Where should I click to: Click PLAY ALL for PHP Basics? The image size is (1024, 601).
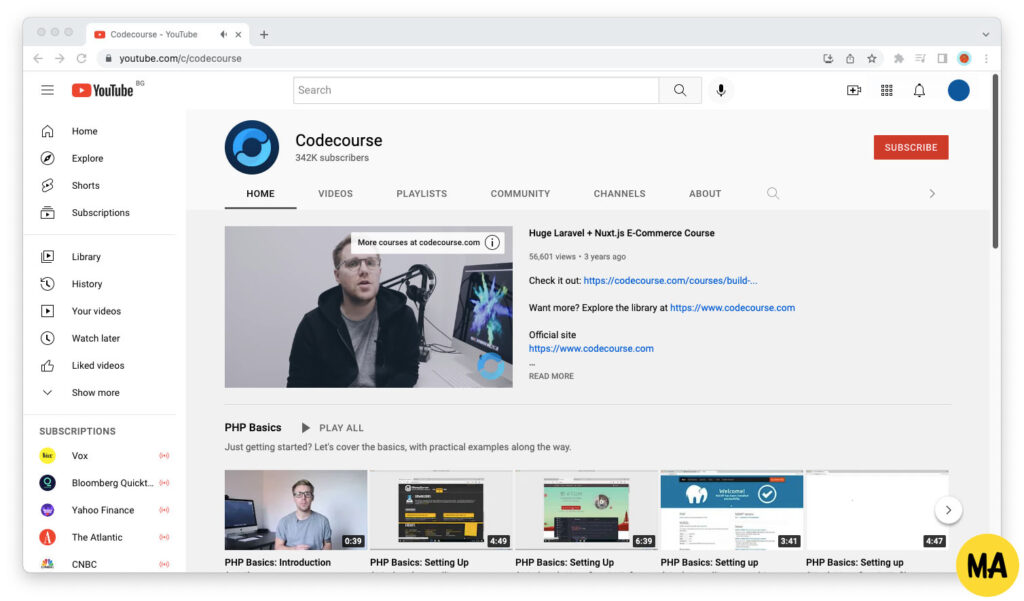pyautogui.click(x=332, y=428)
